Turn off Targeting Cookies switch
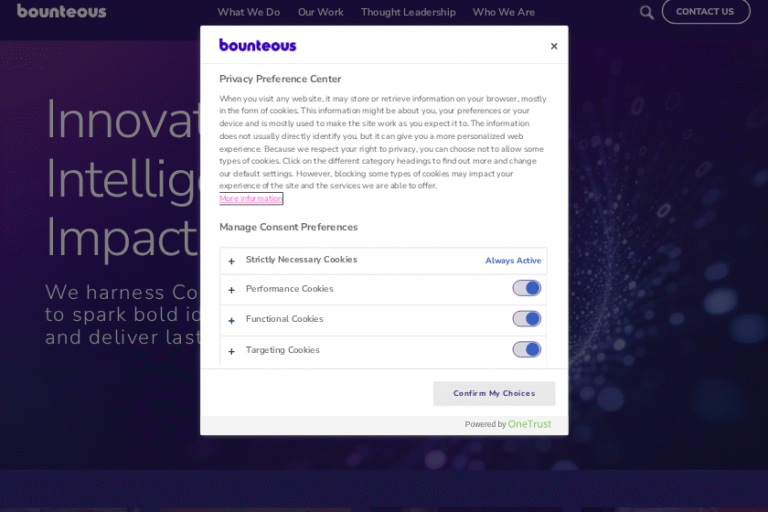Viewport: 768px width, 512px height. [x=527, y=350]
